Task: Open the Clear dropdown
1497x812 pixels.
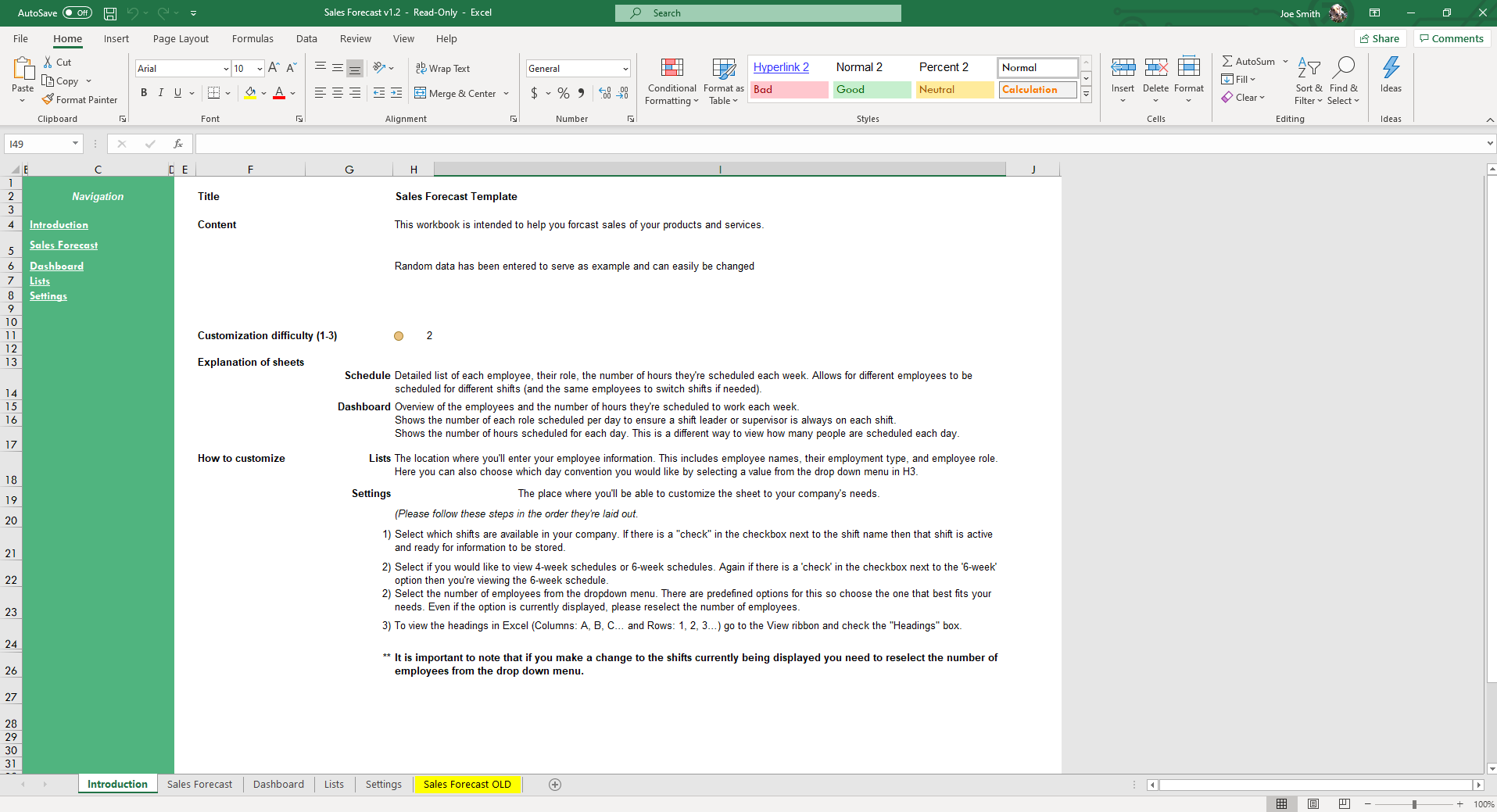Action: [x=1243, y=98]
